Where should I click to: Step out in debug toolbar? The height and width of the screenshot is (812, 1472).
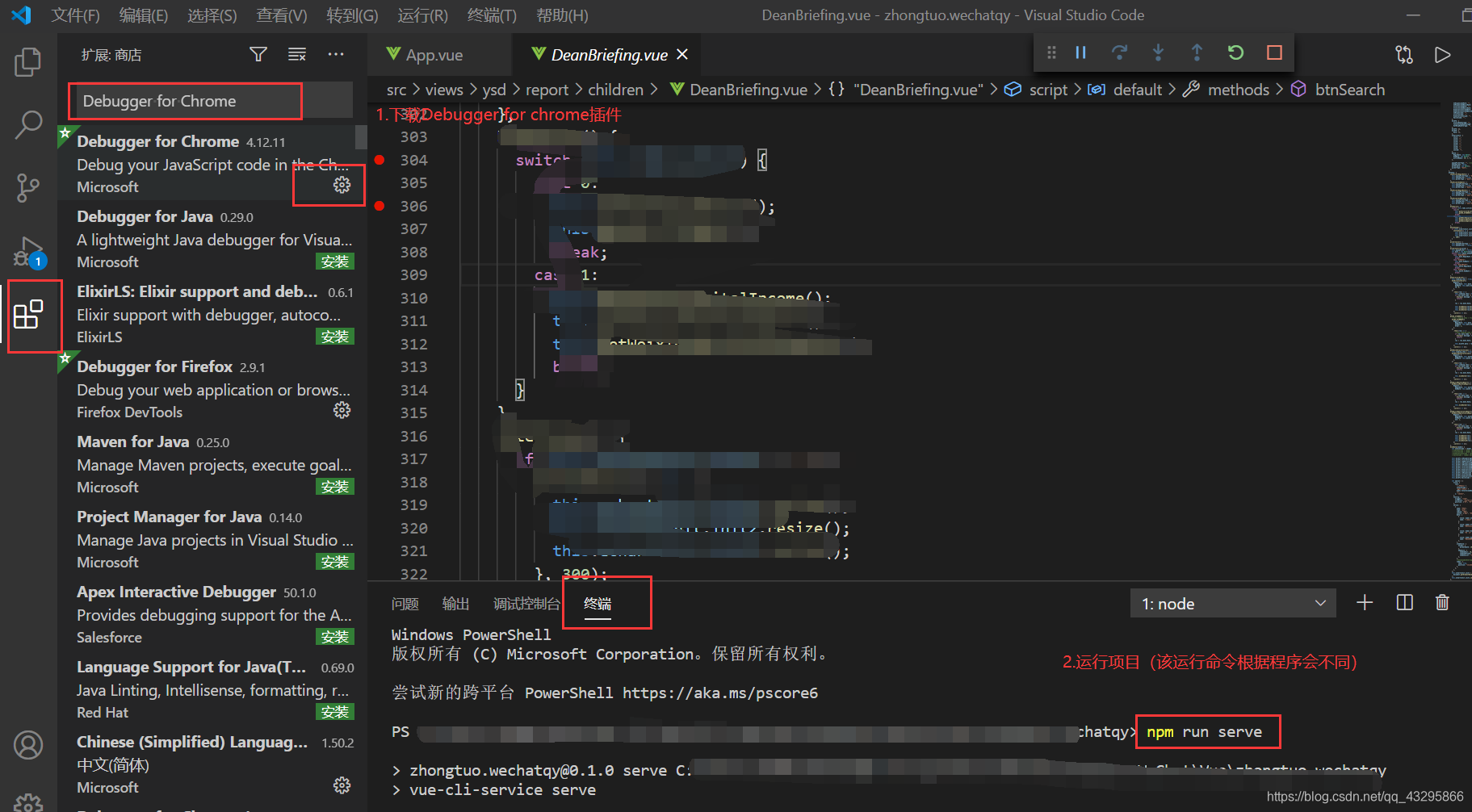coord(1197,52)
